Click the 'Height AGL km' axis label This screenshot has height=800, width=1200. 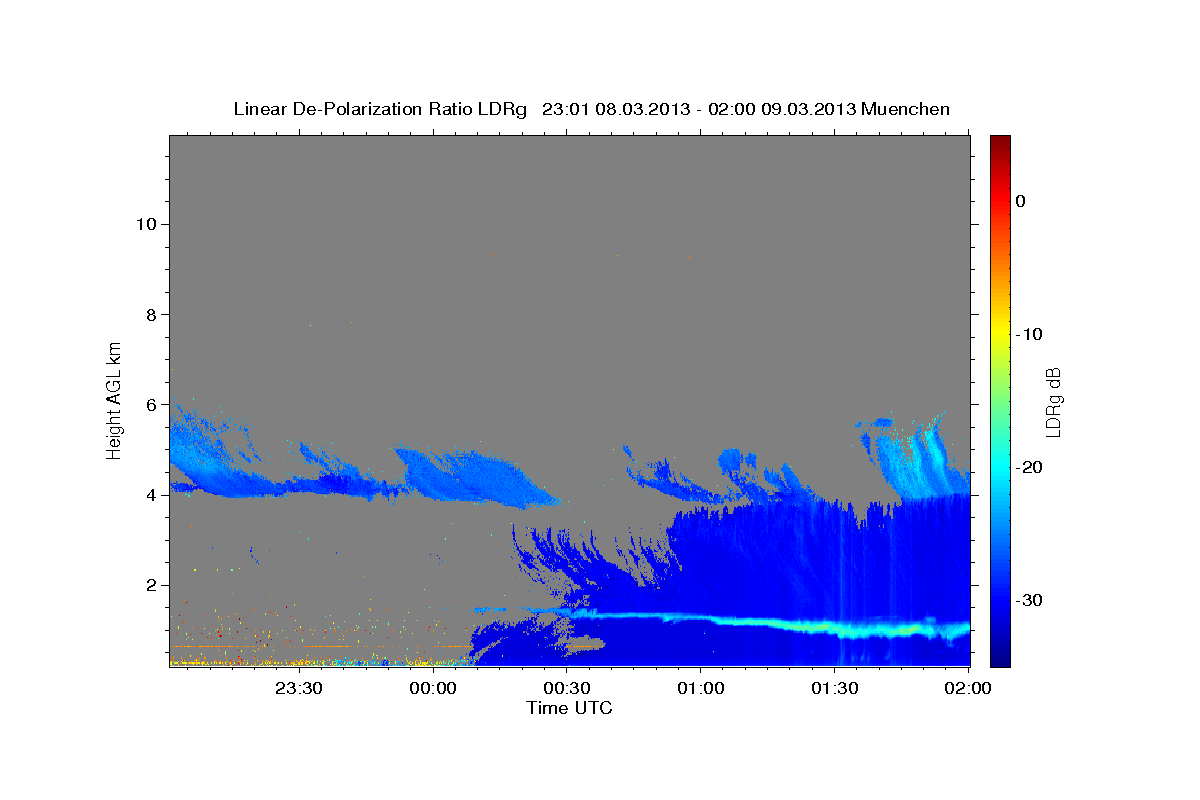tap(115, 399)
